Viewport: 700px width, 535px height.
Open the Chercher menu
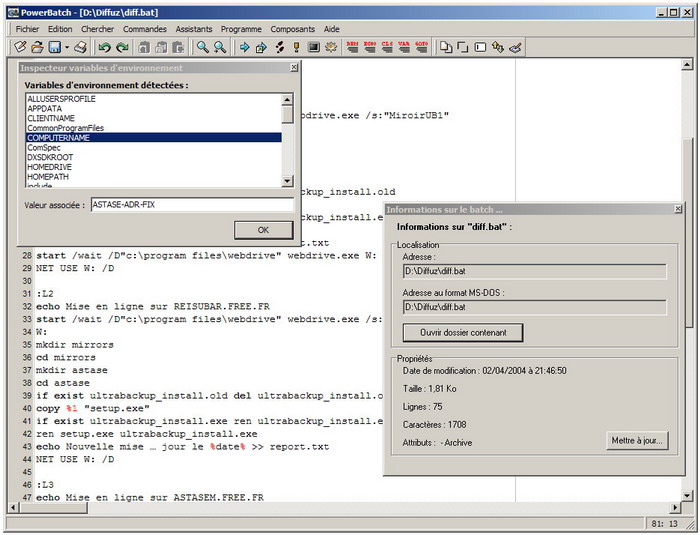pos(97,29)
